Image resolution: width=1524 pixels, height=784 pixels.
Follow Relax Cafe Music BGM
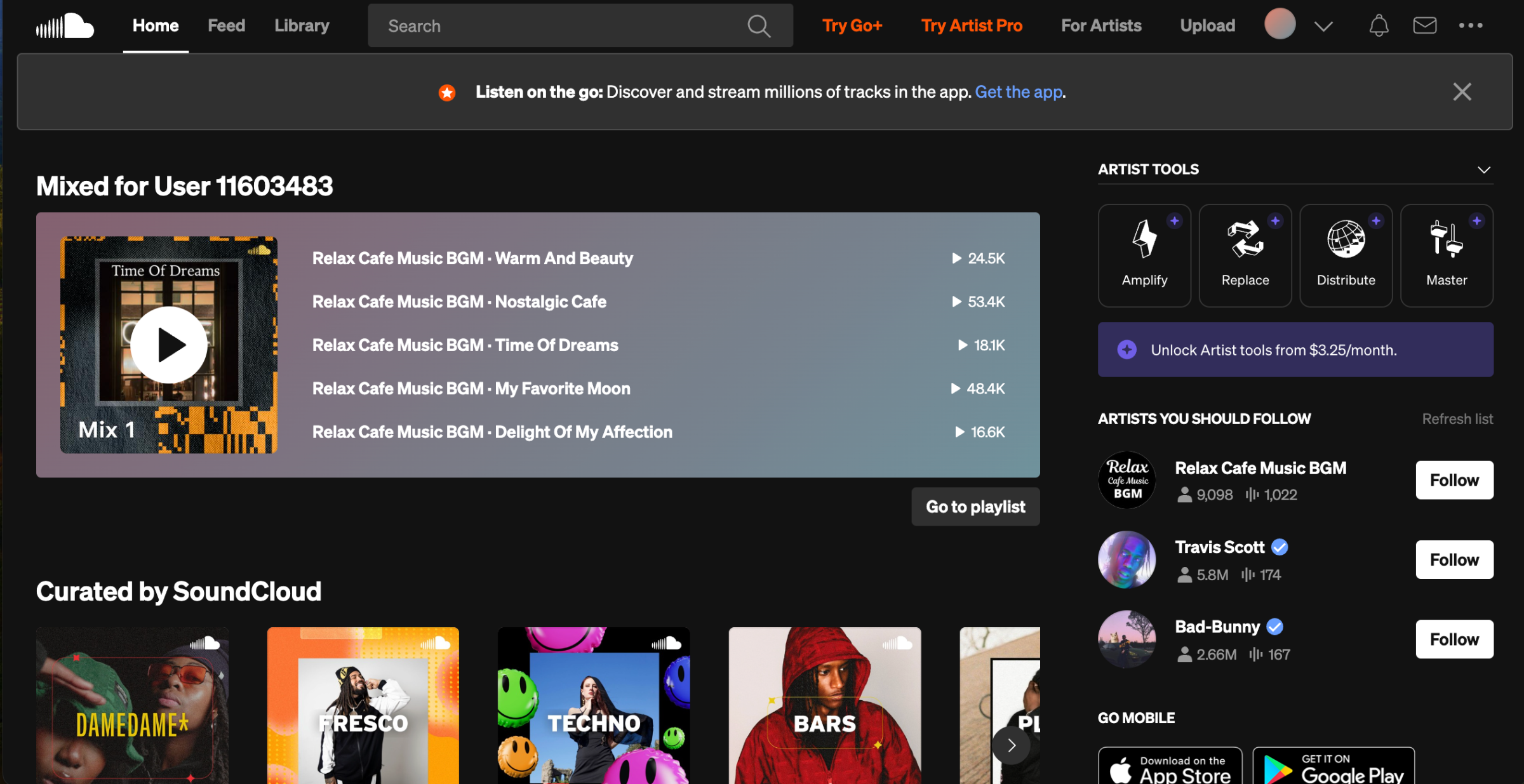click(x=1454, y=480)
